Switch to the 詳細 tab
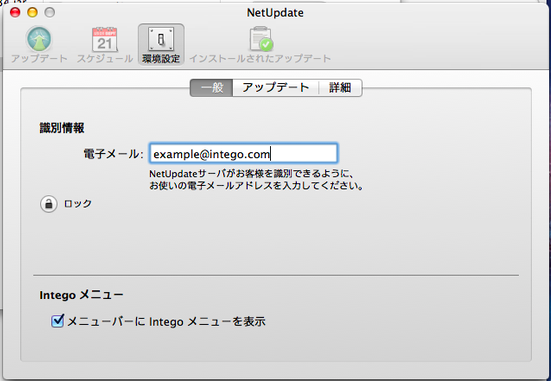This screenshot has height=381, width=551. pos(340,88)
